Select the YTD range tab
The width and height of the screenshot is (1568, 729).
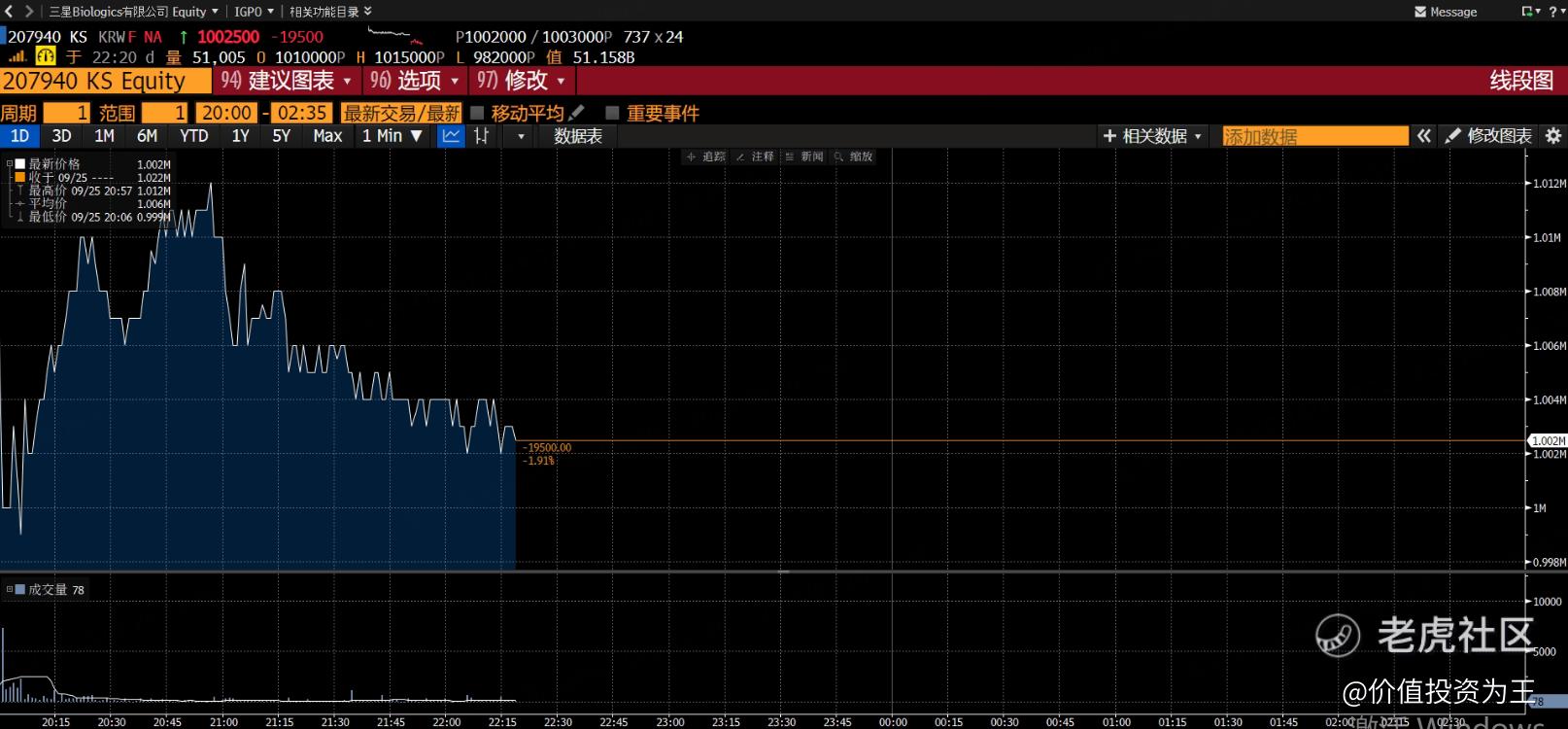click(x=194, y=136)
